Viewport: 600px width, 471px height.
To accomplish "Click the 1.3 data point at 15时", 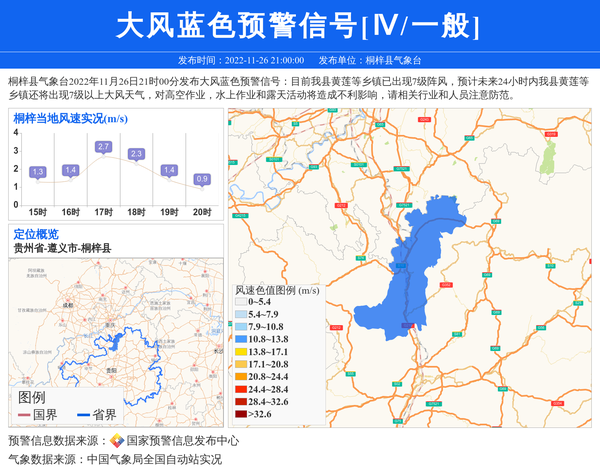I will [38, 172].
